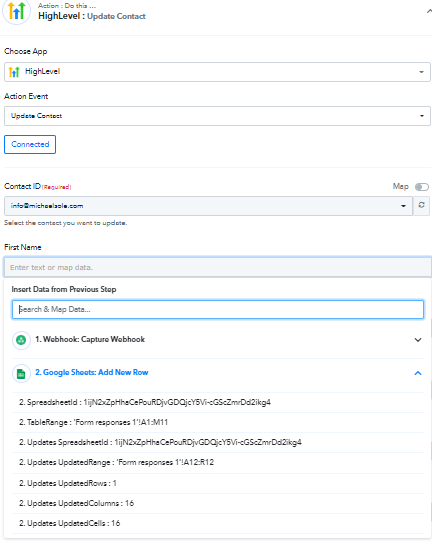Refresh the Contact ID list

coord(422,205)
